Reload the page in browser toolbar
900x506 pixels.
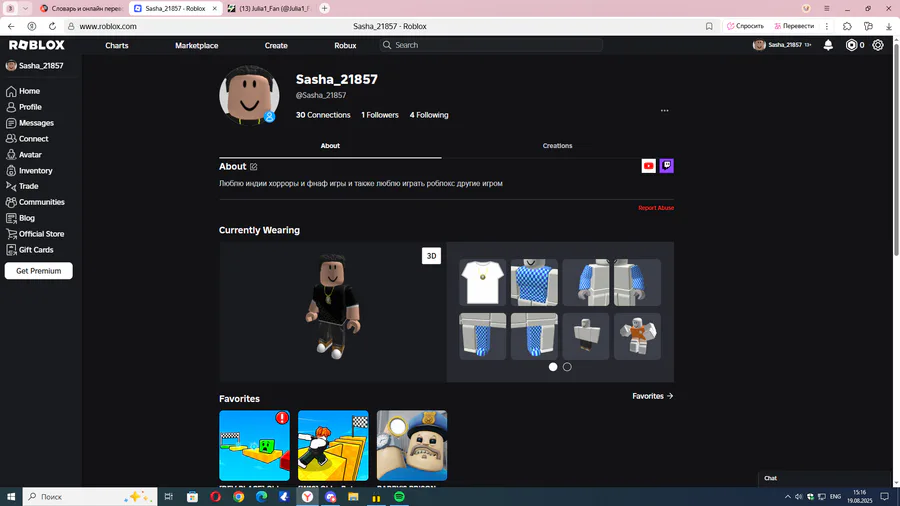(x=52, y=26)
